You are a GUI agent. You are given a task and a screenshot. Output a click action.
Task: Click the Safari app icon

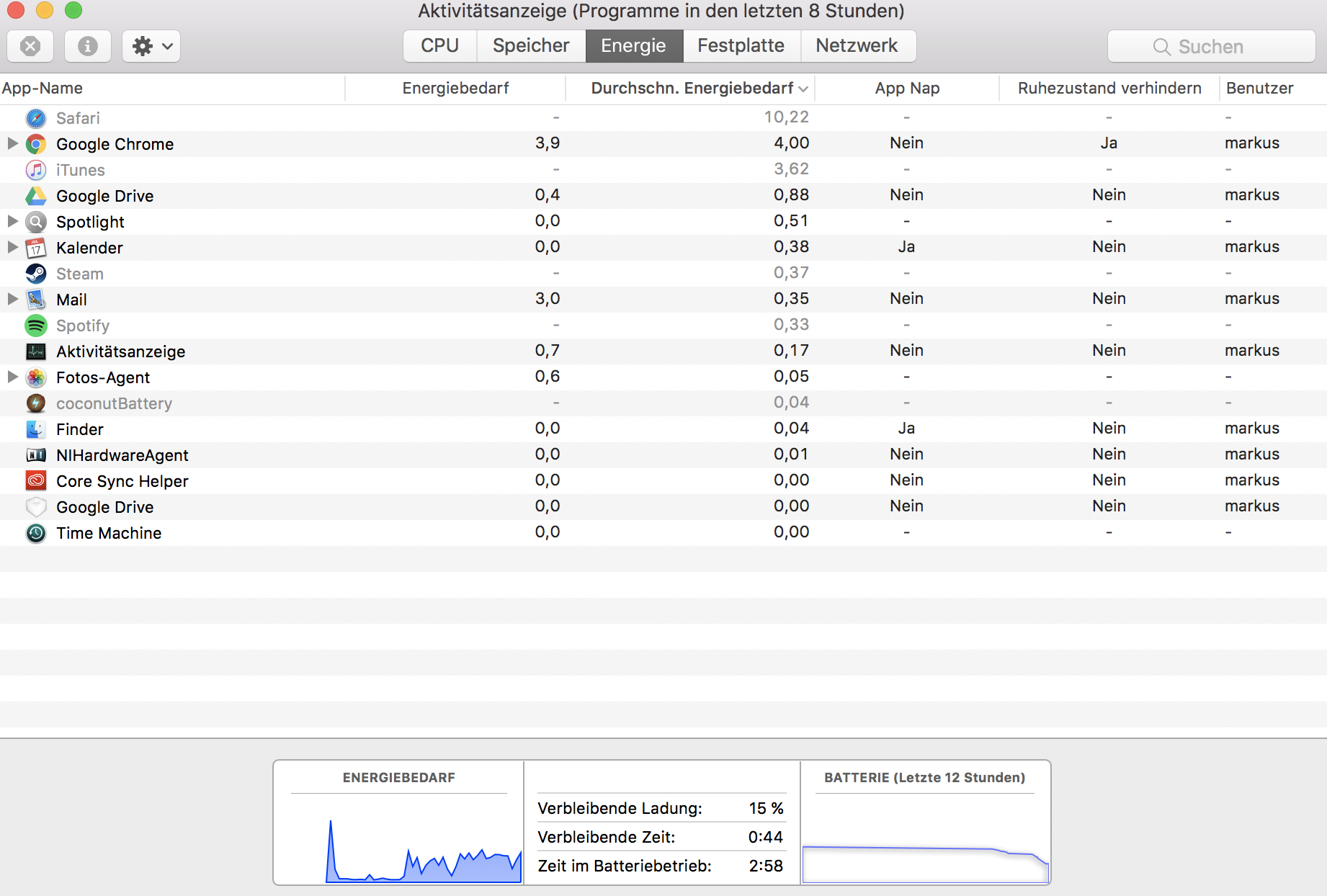(x=36, y=118)
